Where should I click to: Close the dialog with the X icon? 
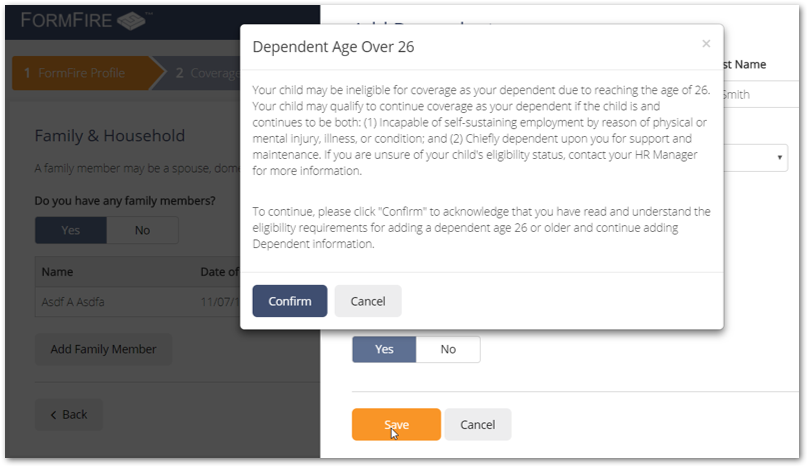[706, 44]
